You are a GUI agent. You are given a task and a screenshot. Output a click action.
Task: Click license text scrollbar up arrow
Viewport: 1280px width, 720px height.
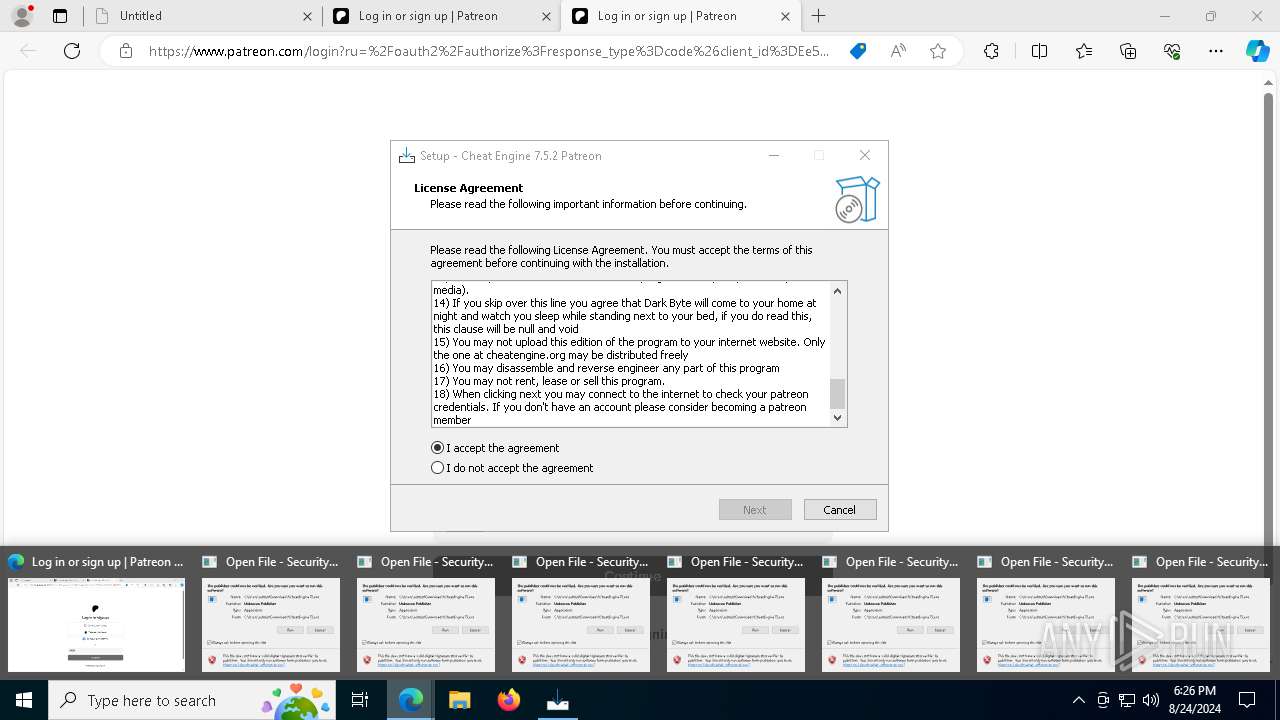coord(838,291)
